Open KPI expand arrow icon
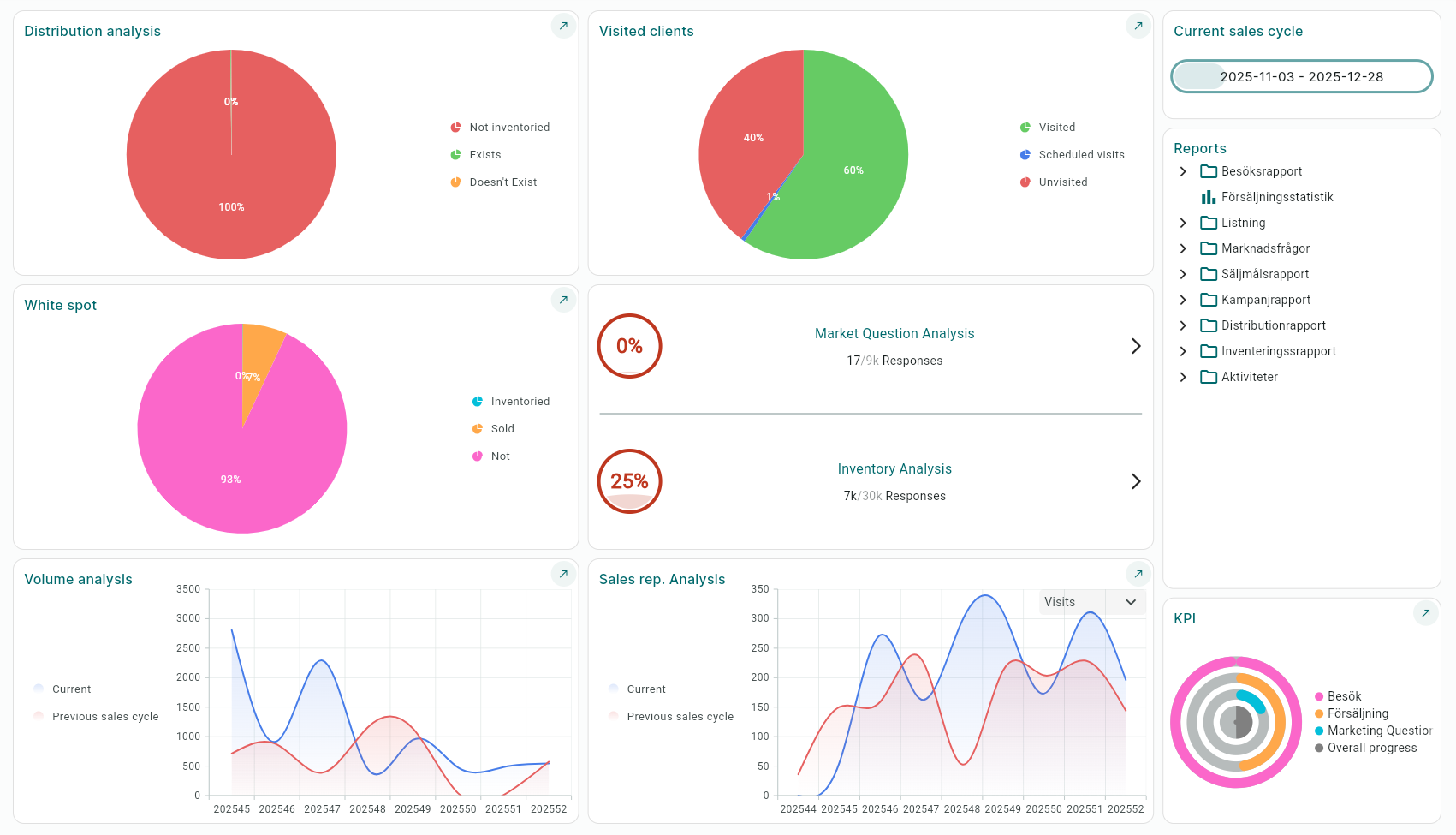The width and height of the screenshot is (1456, 835). (1425, 613)
